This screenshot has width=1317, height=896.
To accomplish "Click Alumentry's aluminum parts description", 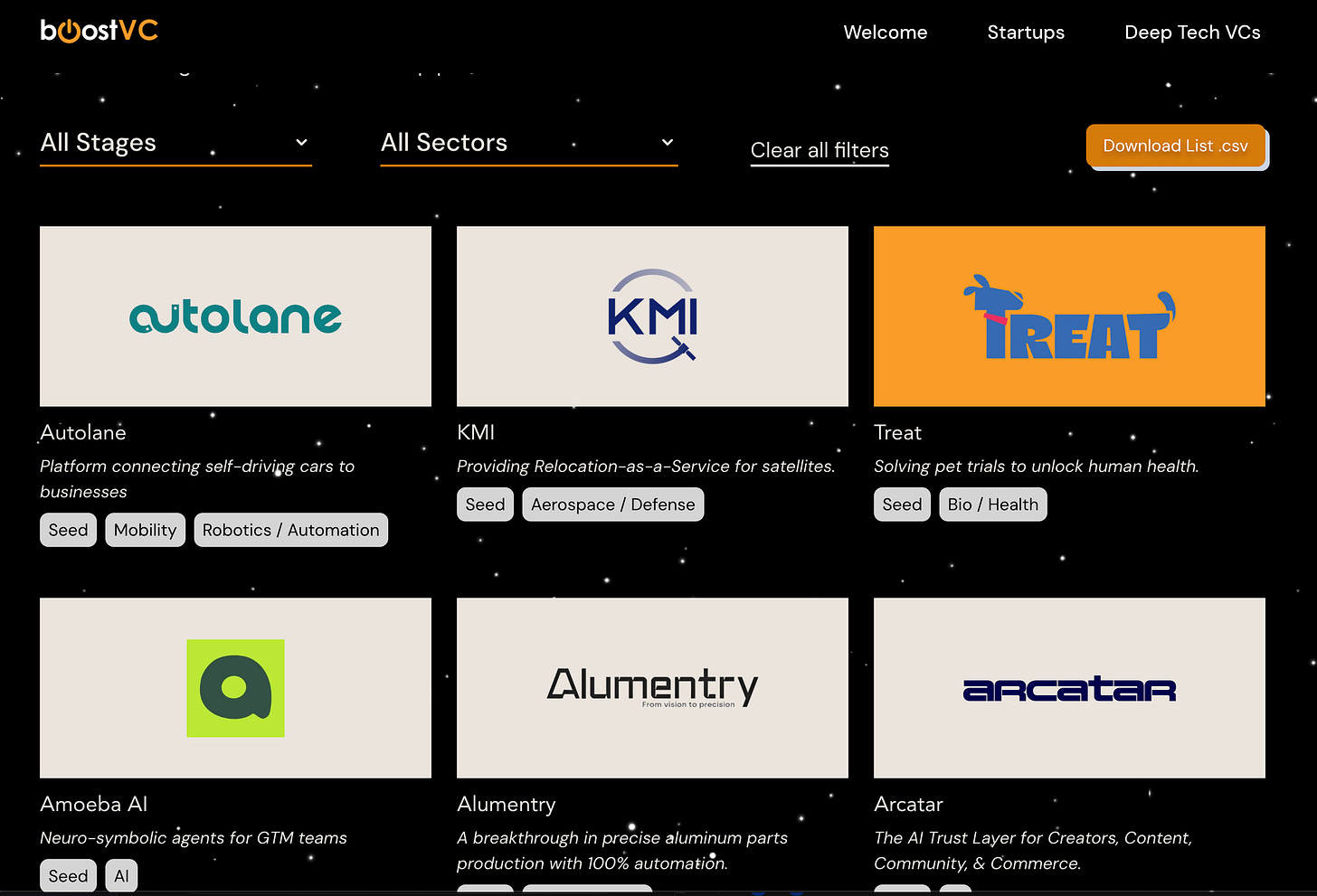I will click(x=622, y=851).
